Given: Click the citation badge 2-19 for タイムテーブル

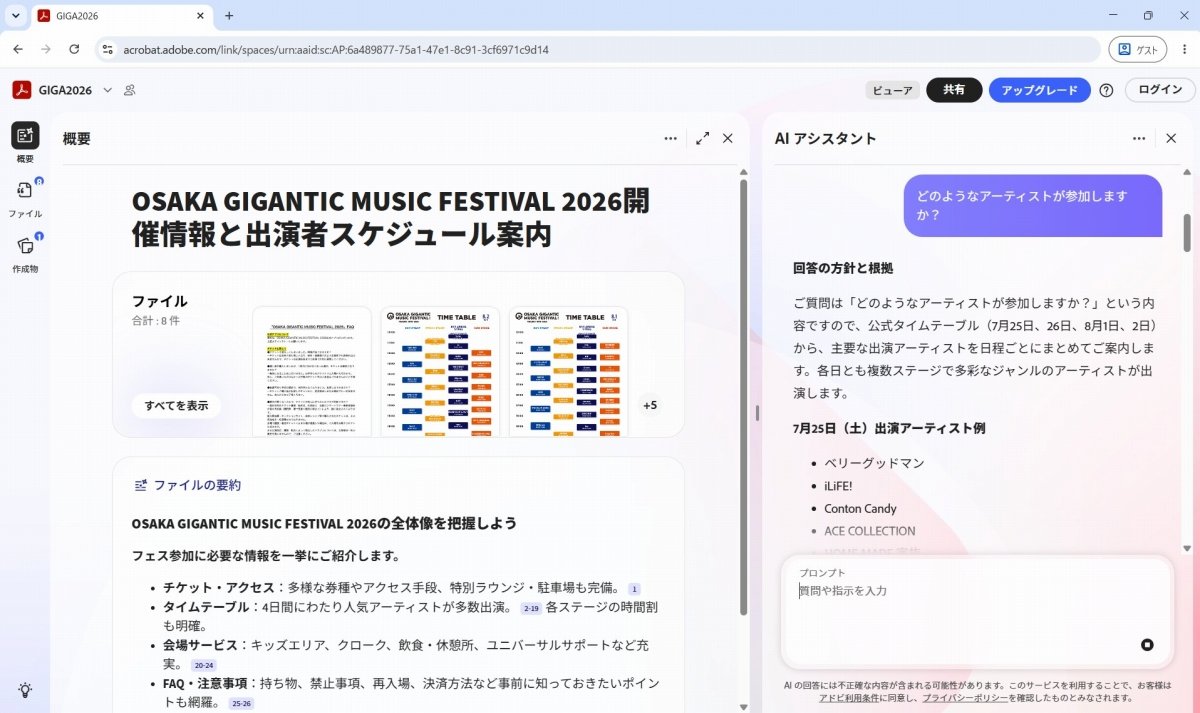Looking at the screenshot, I should tap(530, 608).
